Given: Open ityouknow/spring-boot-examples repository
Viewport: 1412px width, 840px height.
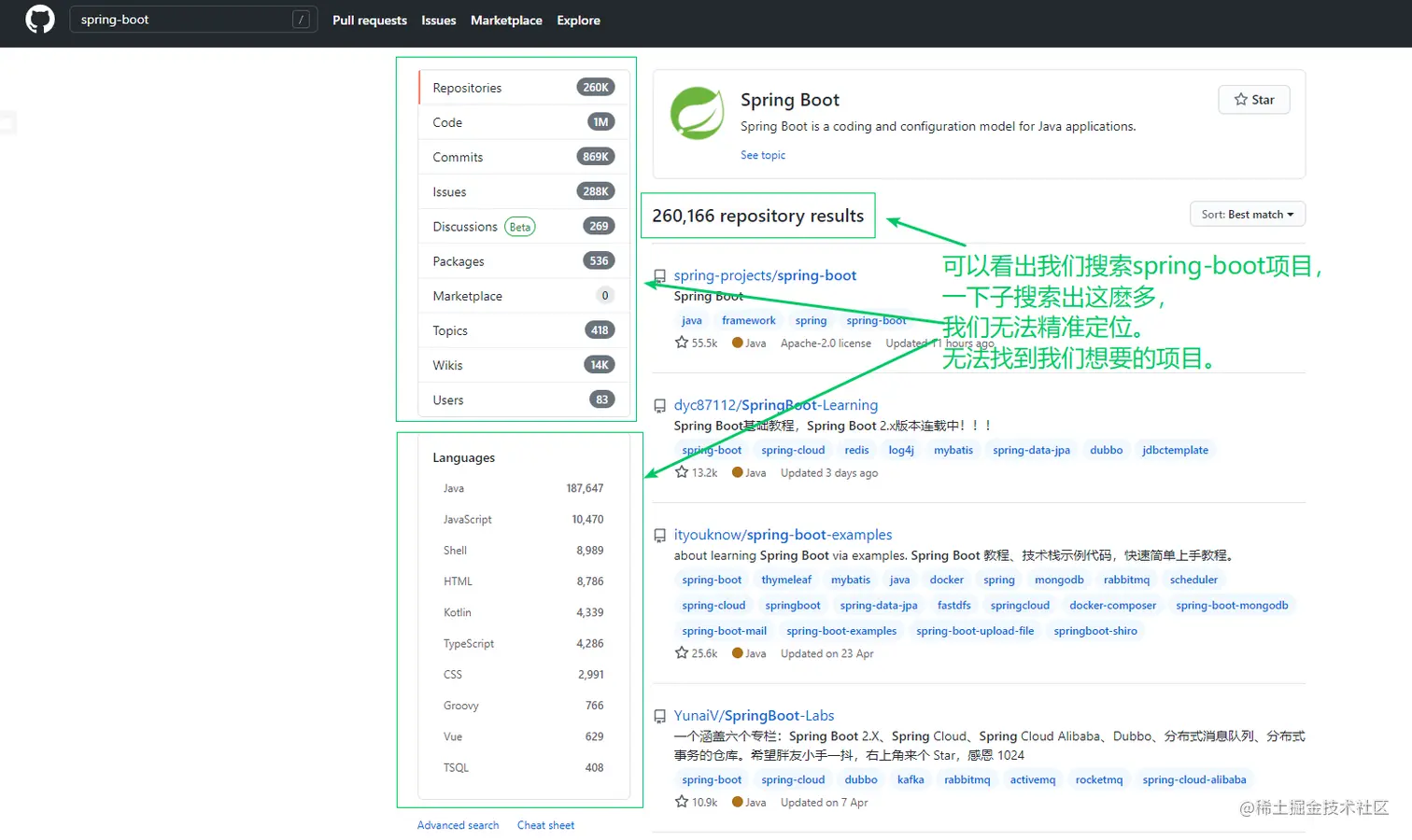Looking at the screenshot, I should pos(783,535).
